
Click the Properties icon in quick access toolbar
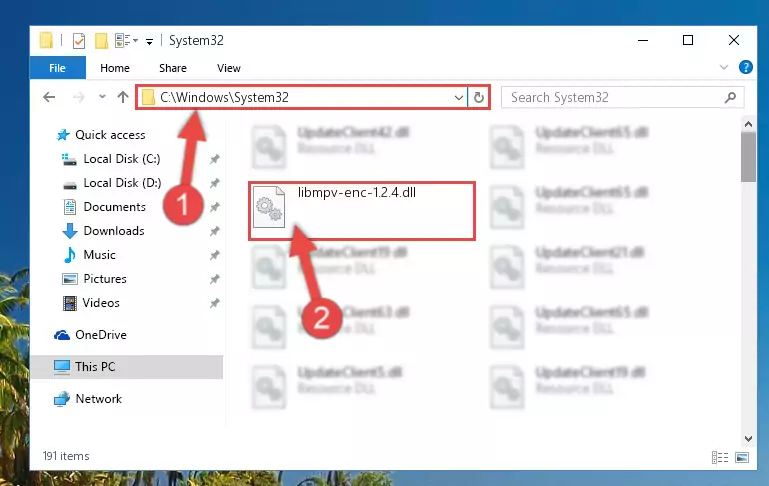coord(78,41)
